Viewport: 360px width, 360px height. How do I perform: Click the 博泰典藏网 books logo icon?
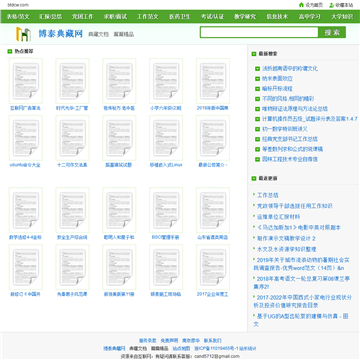[23, 34]
